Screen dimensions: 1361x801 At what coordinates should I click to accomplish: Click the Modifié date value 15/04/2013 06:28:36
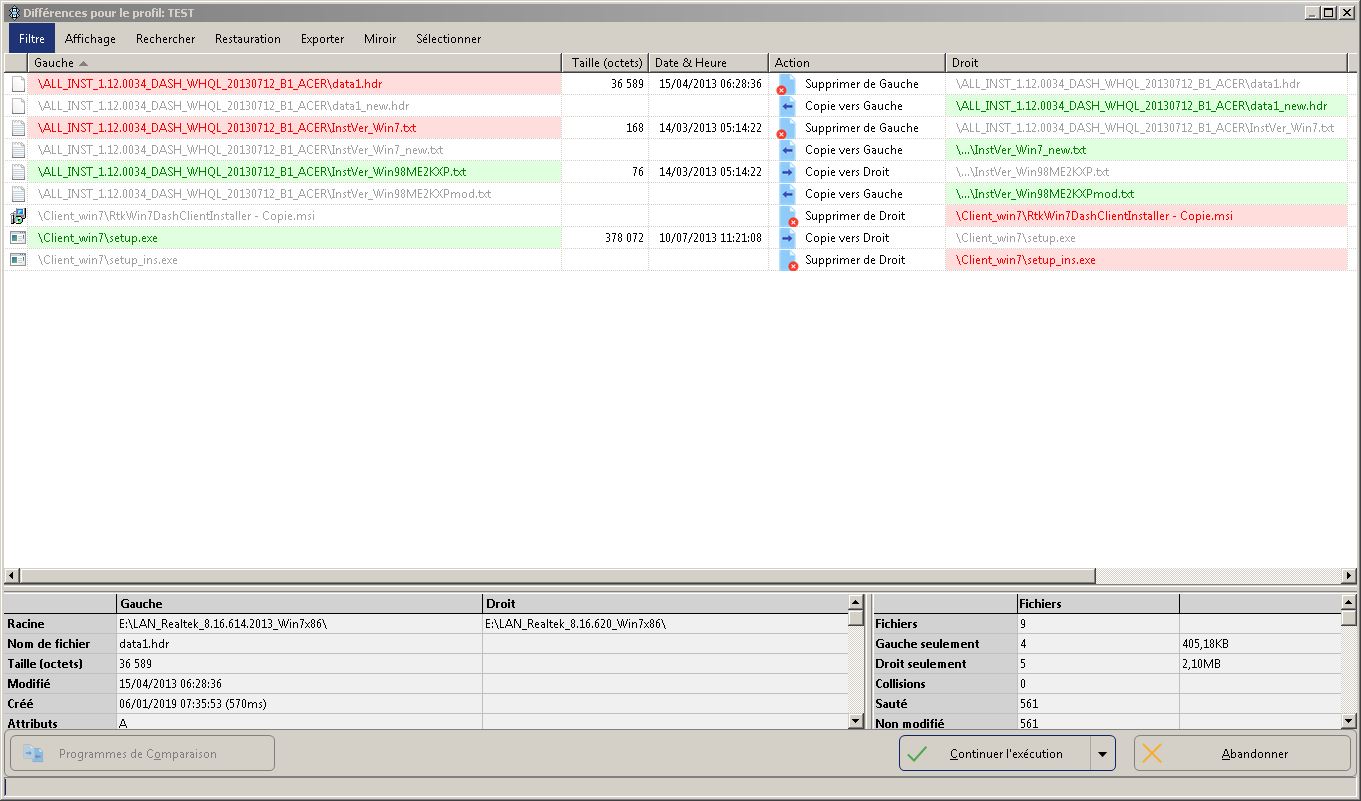pyautogui.click(x=170, y=684)
